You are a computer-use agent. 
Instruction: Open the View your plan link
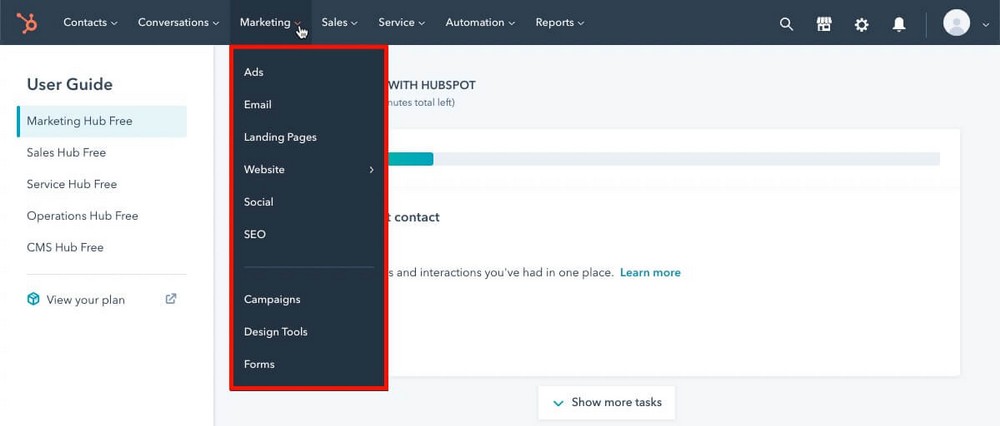85,300
